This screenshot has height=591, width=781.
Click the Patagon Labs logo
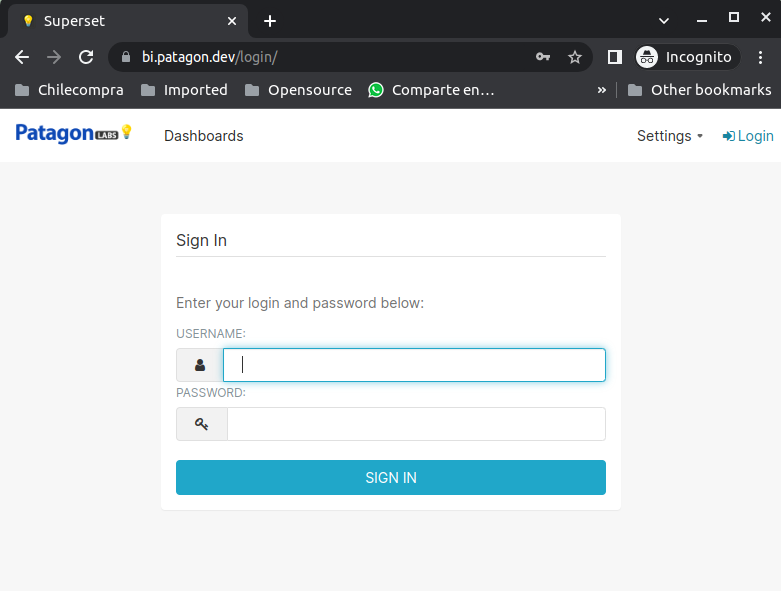point(74,134)
